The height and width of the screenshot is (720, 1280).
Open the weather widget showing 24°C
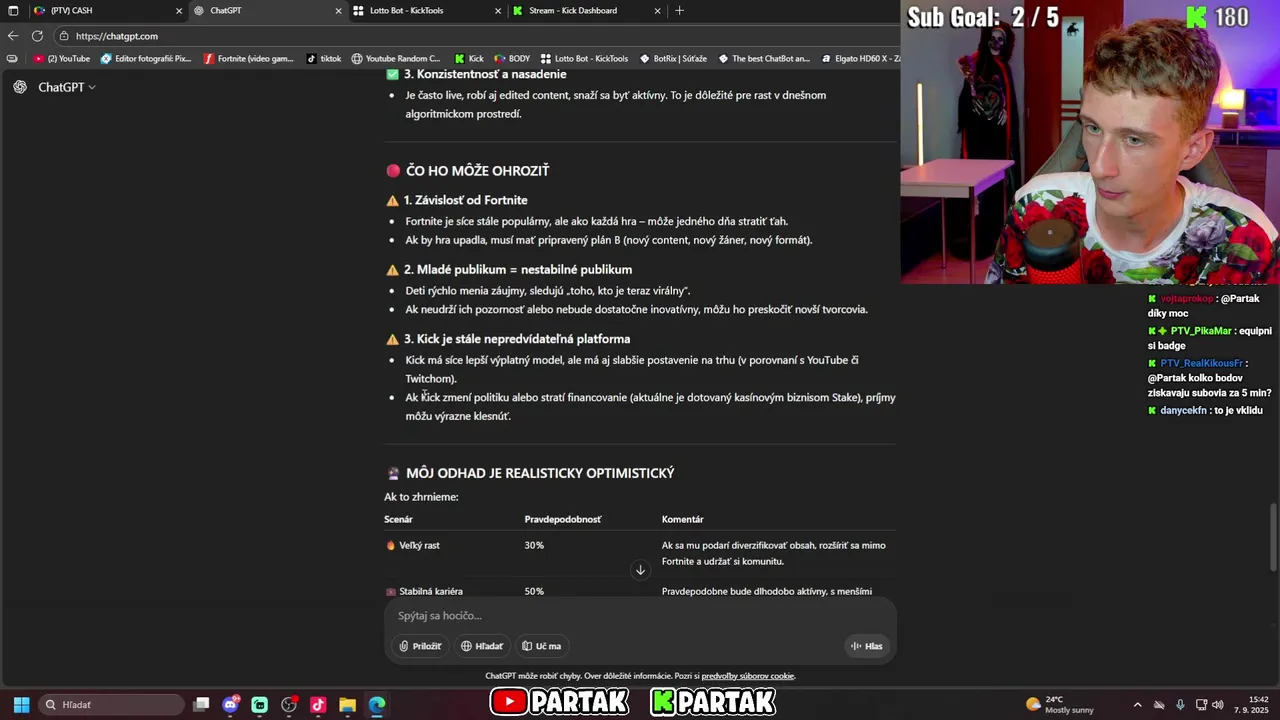point(1060,705)
